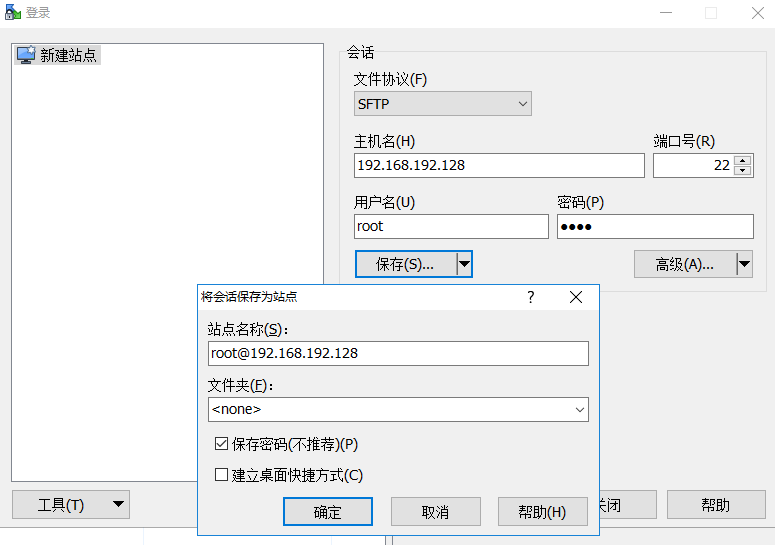The width and height of the screenshot is (775, 545).
Task: Click the new site monitor icon
Action: click(x=26, y=55)
